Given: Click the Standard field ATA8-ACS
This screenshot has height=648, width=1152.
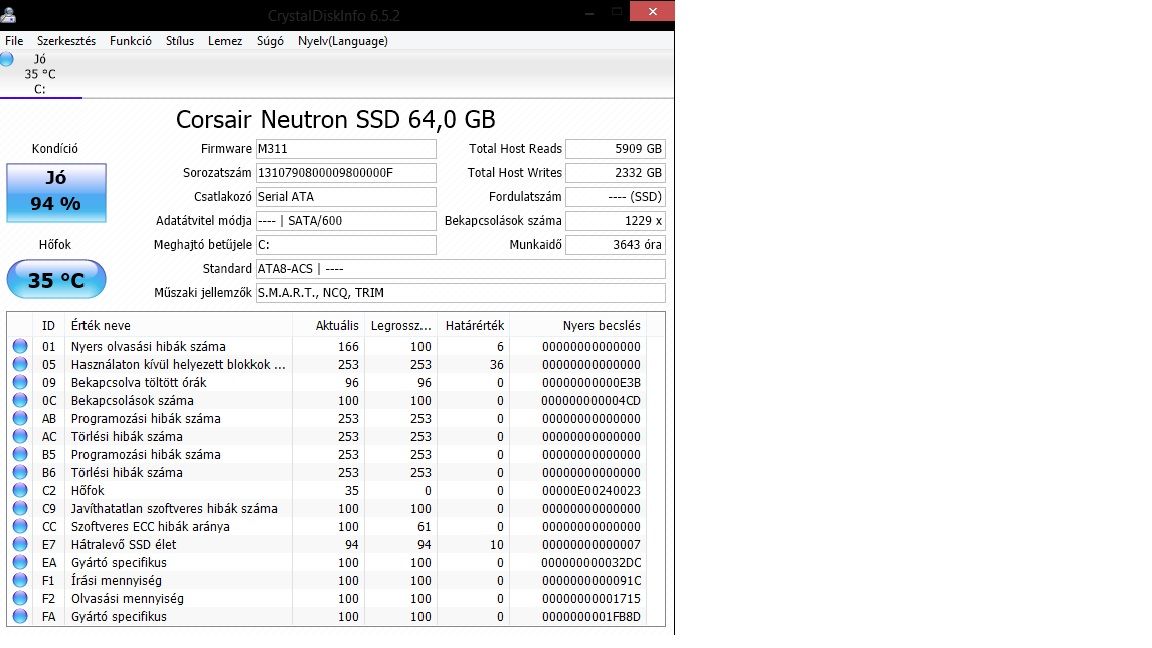Looking at the screenshot, I should click(461, 269).
